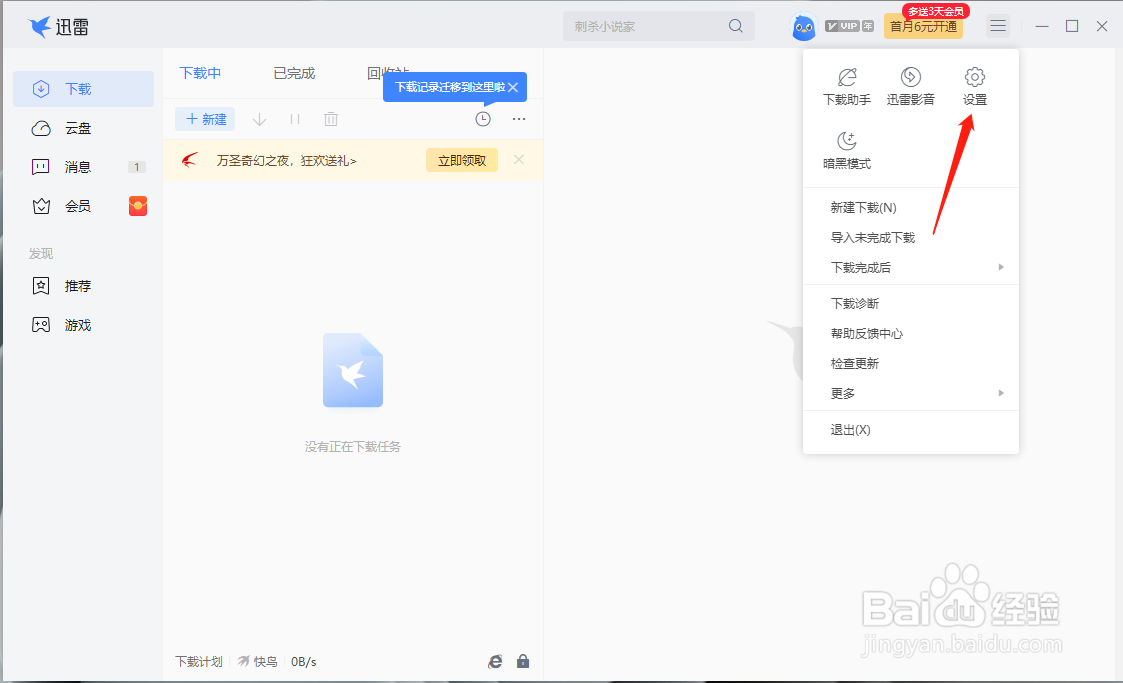Click the 0B/s speed indicator
This screenshot has width=1123, height=683.
(x=304, y=662)
